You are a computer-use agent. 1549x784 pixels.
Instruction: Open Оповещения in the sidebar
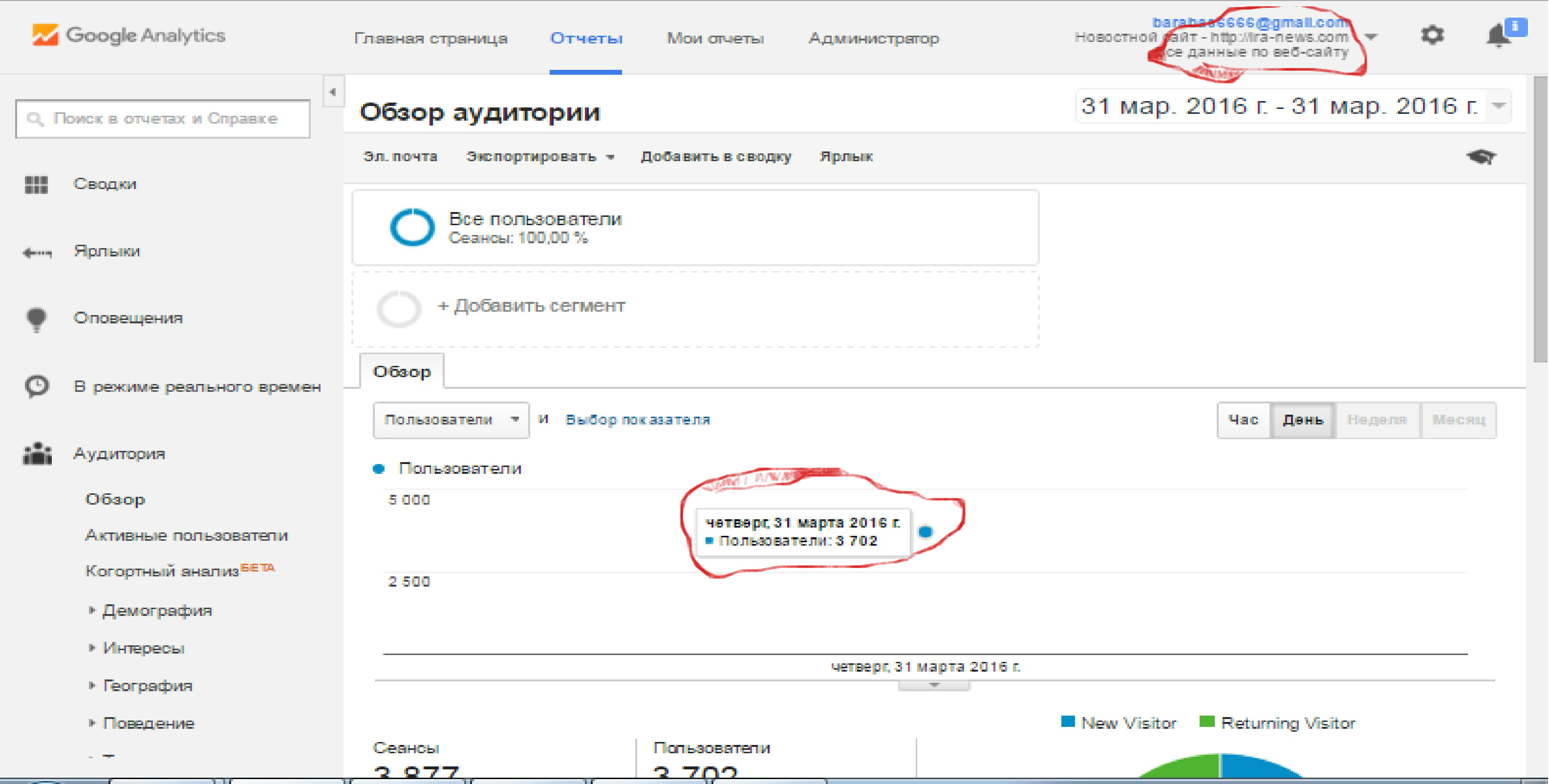pos(128,318)
